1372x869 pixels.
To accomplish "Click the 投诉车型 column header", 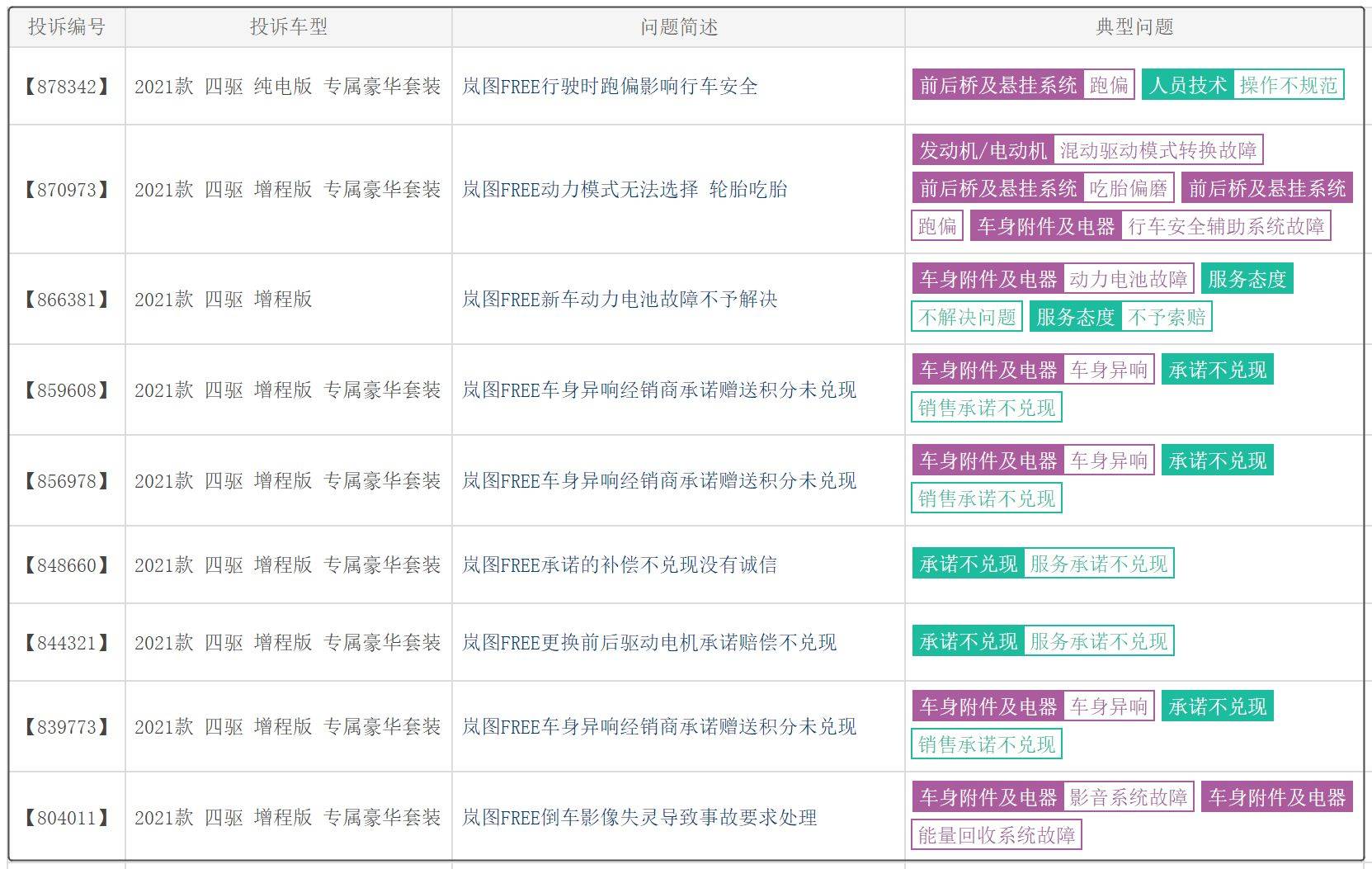I will 289,27.
